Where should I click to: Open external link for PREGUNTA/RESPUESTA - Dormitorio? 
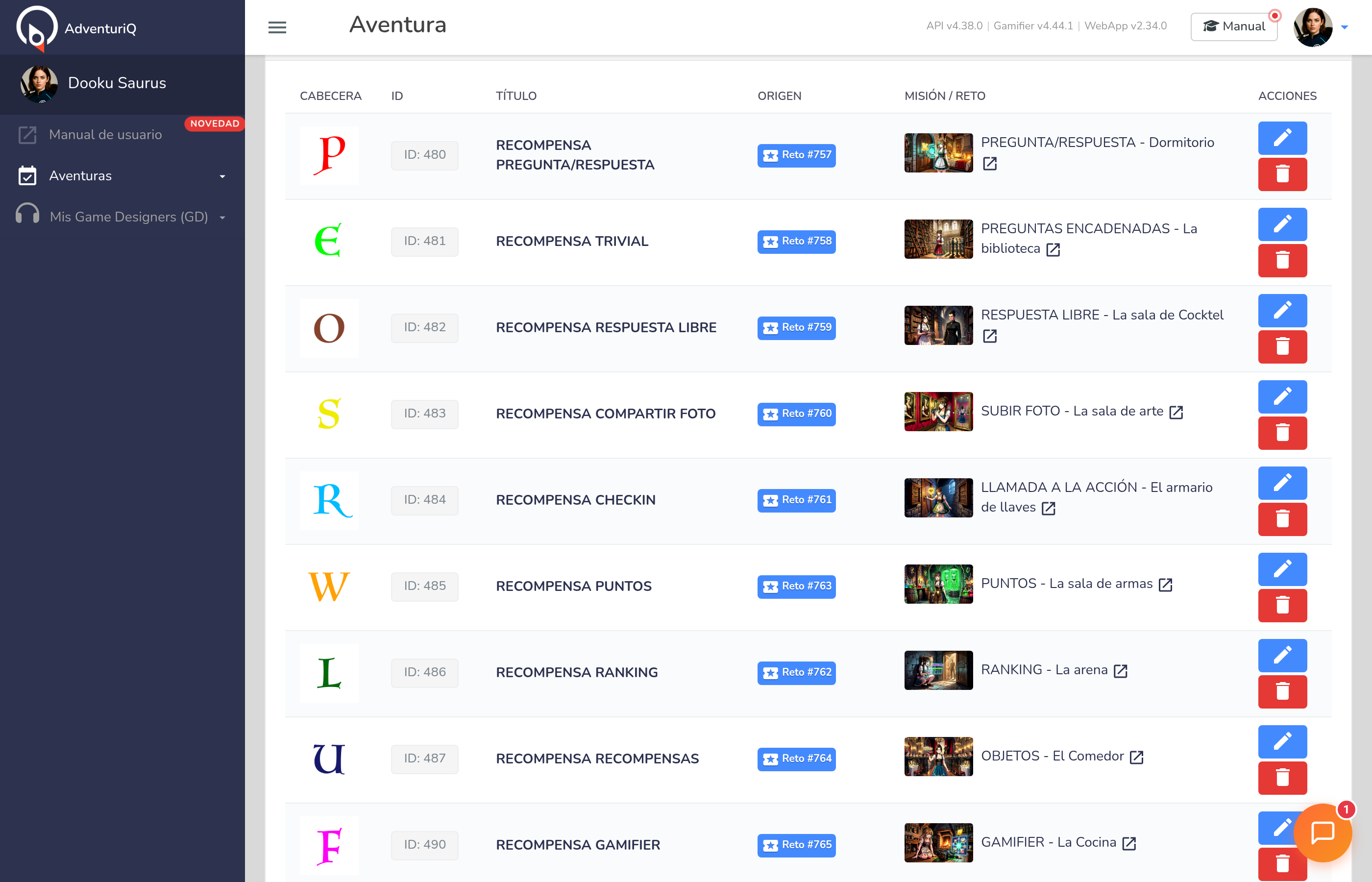coord(989,164)
